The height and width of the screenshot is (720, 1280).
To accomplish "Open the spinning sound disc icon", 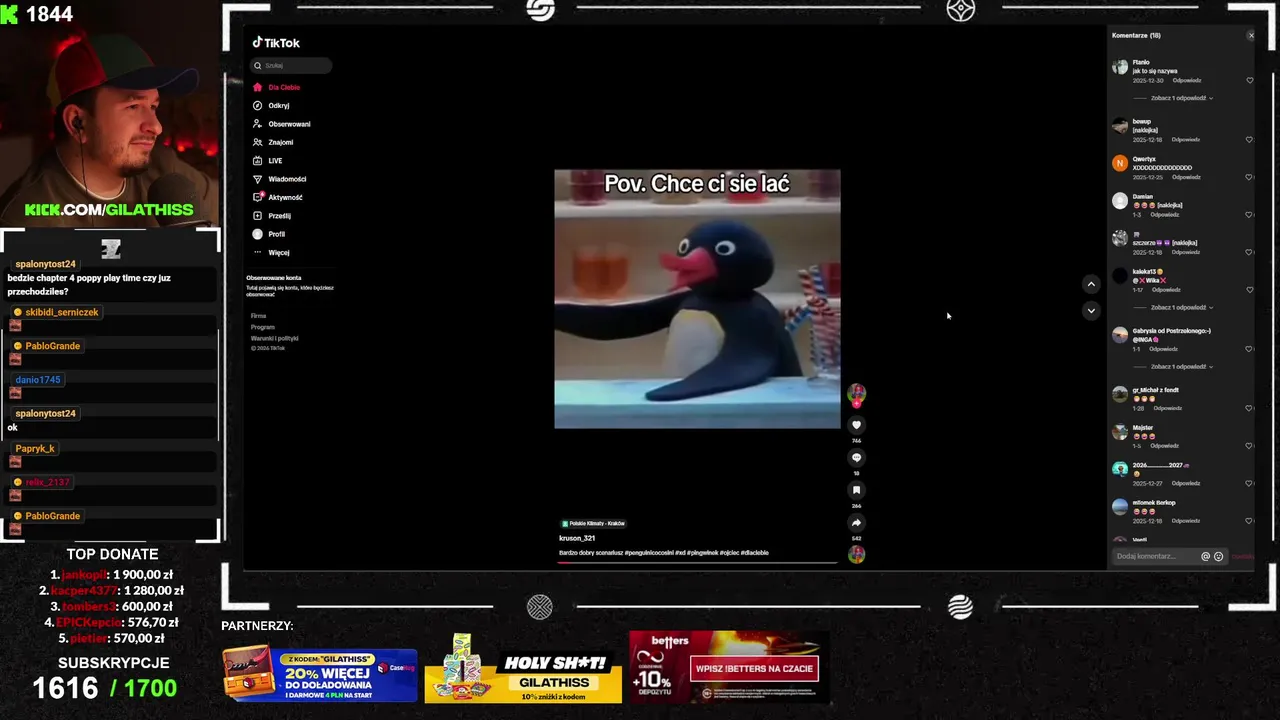I will (x=856, y=554).
